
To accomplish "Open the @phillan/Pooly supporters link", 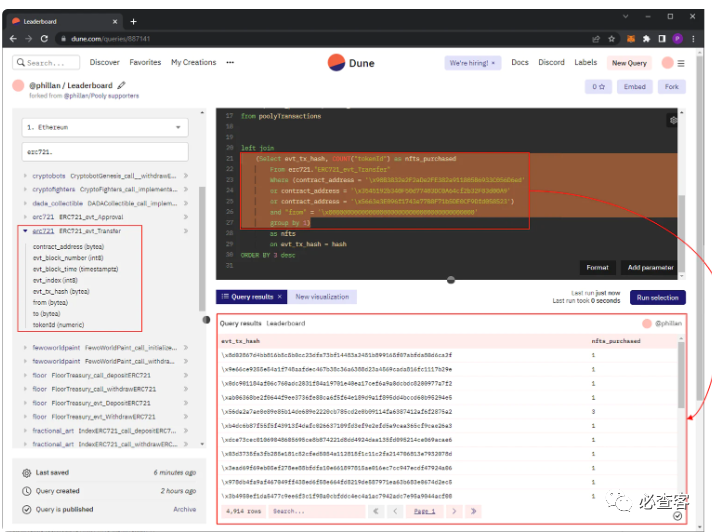I will [101, 96].
